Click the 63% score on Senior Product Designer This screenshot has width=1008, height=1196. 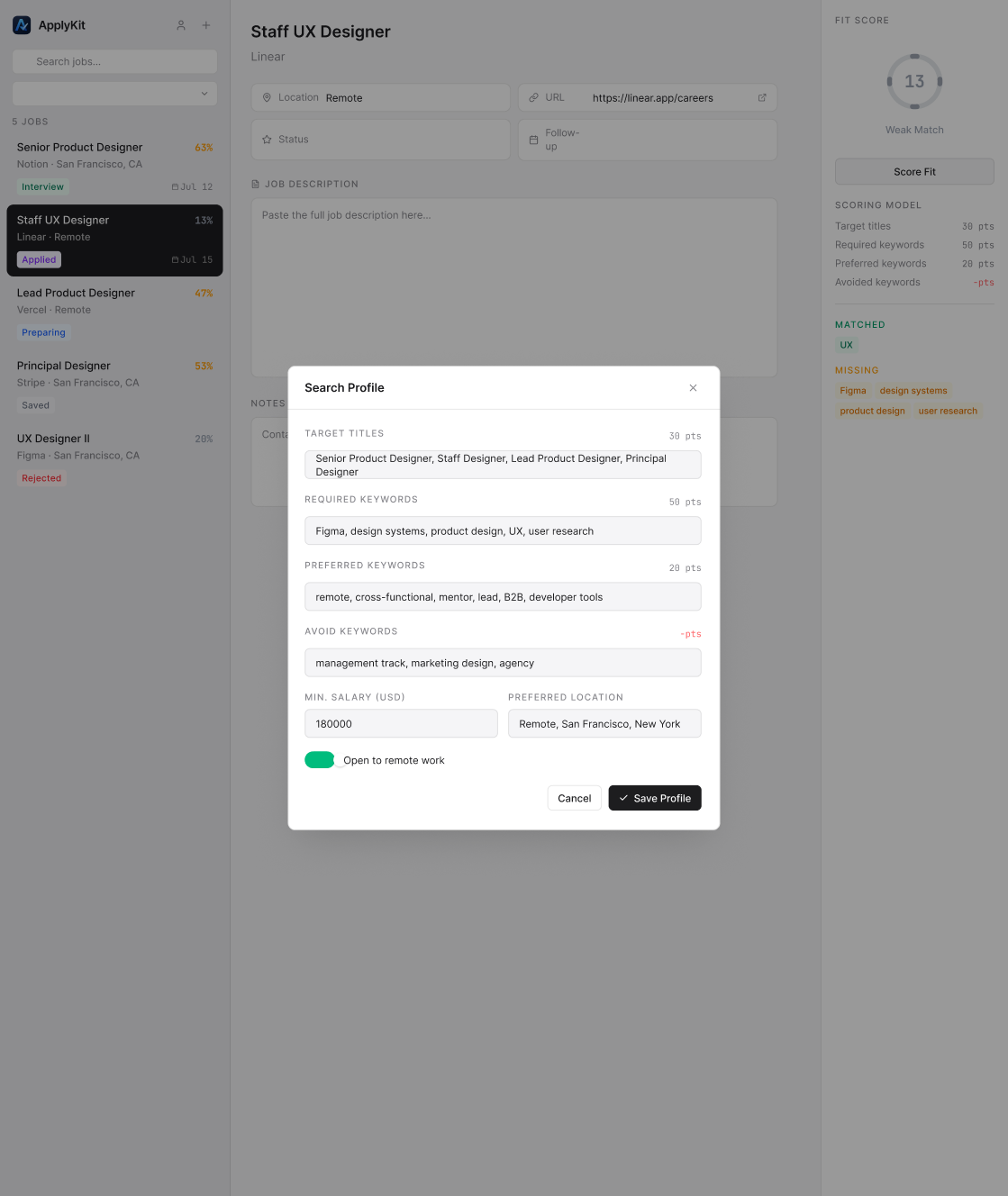pyautogui.click(x=204, y=148)
